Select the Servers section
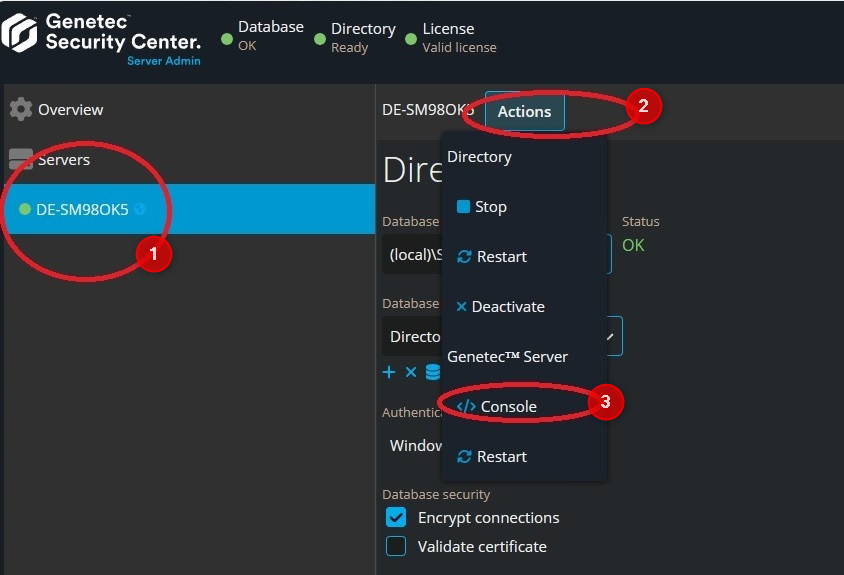This screenshot has width=844, height=575. pyautogui.click(x=64, y=159)
